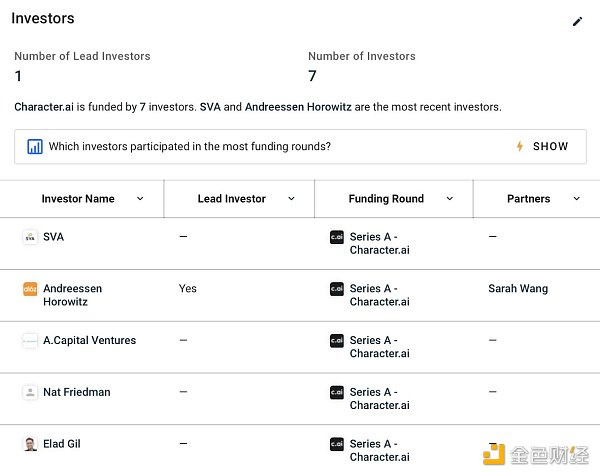Click the Character.ai logo in SVA row
The width and height of the screenshot is (600, 476).
pos(337,237)
